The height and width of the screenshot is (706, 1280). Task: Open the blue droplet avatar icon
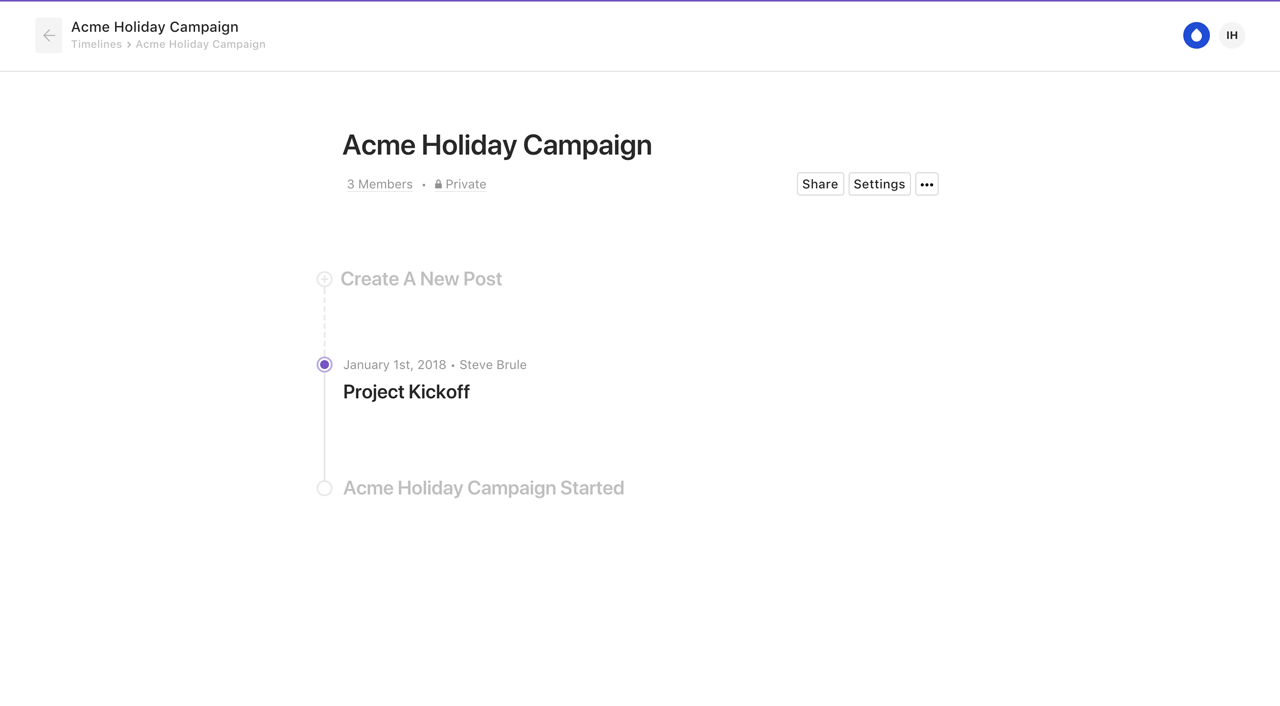pos(1196,35)
